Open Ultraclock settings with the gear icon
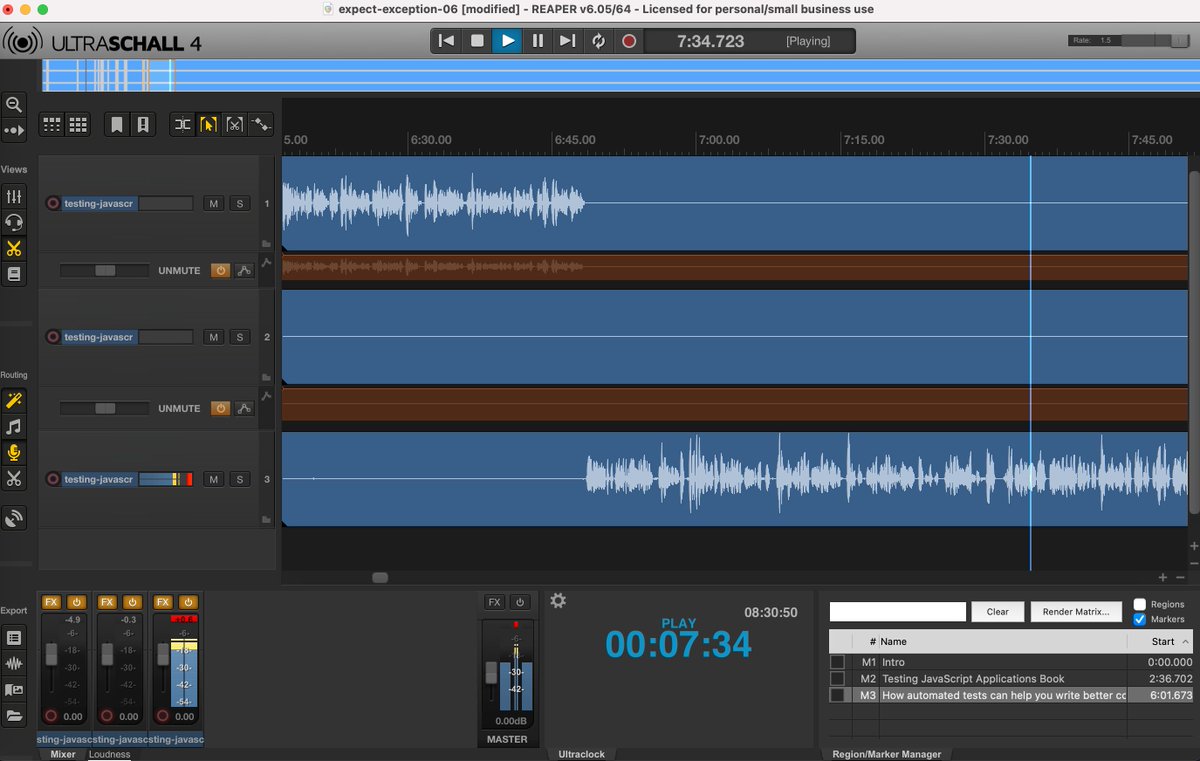The width and height of the screenshot is (1200, 761). pyautogui.click(x=558, y=600)
